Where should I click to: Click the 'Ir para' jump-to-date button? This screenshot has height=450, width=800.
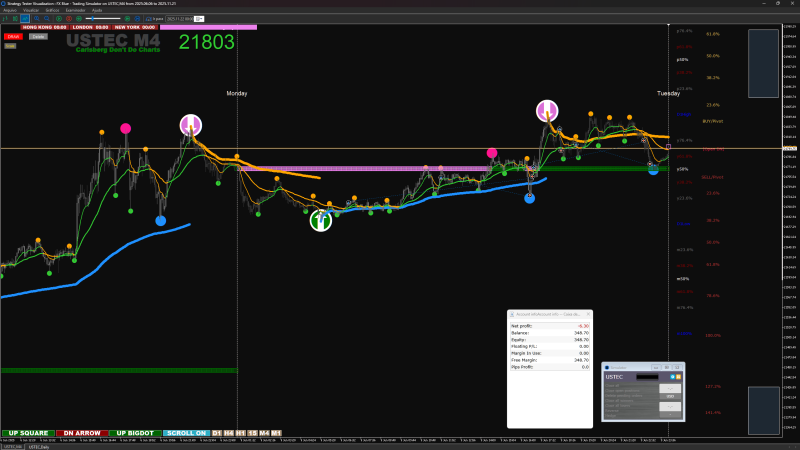pyautogui.click(x=155, y=19)
